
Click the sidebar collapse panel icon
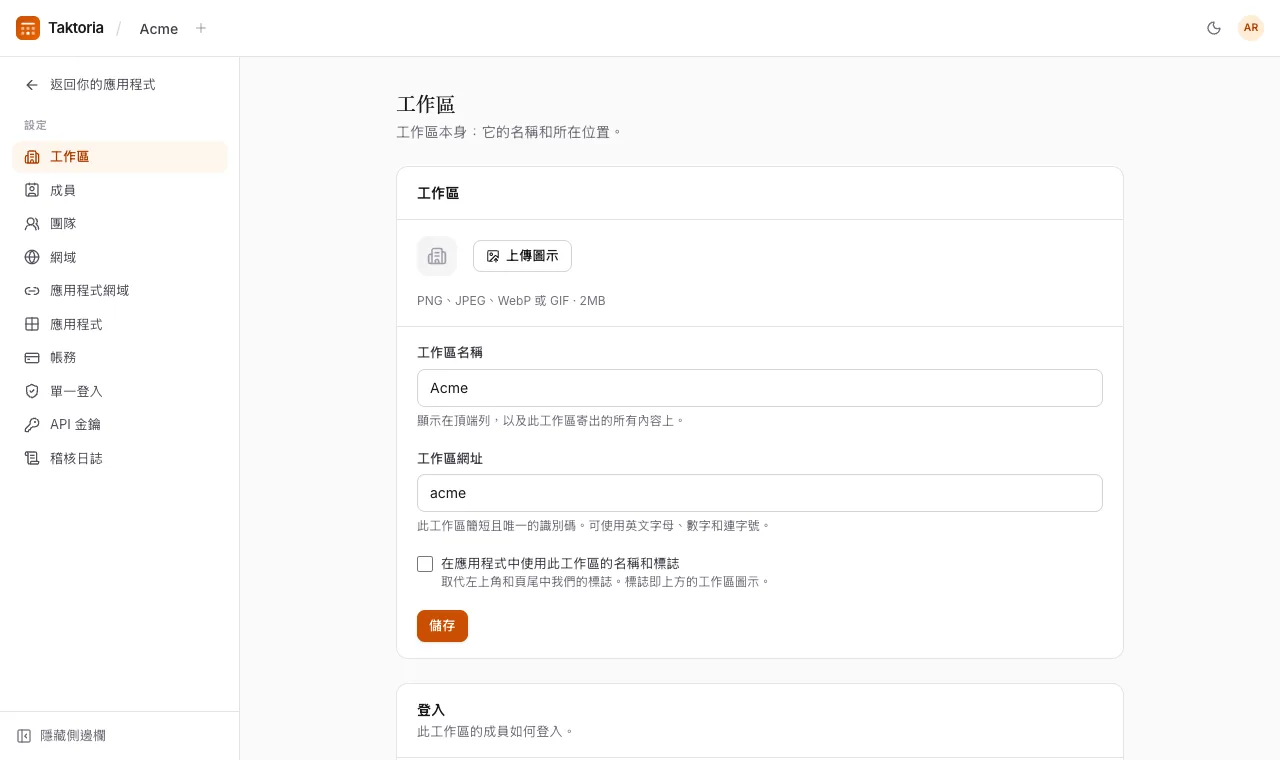(24, 736)
